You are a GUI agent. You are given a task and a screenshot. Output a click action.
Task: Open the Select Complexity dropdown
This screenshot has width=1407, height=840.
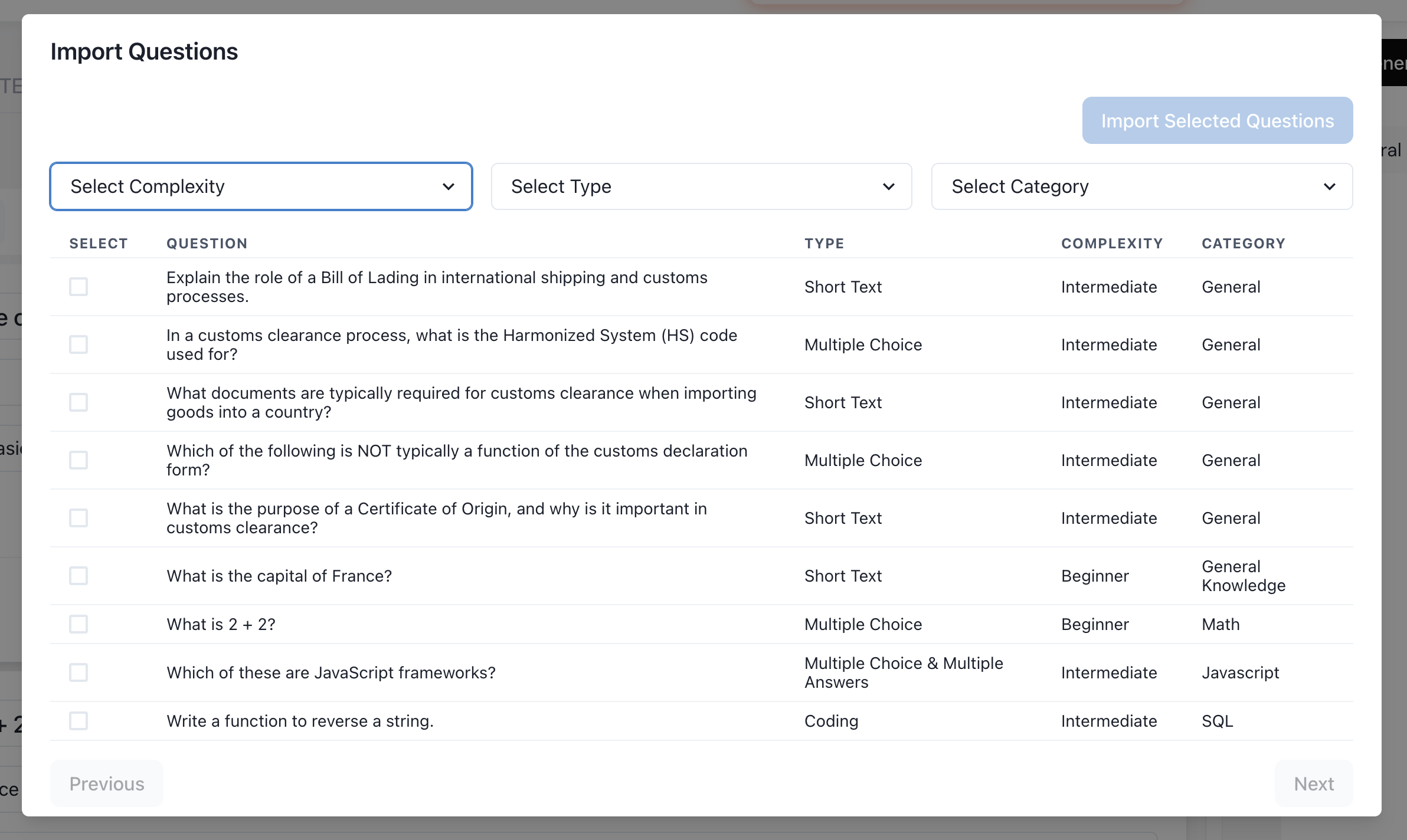(x=261, y=186)
